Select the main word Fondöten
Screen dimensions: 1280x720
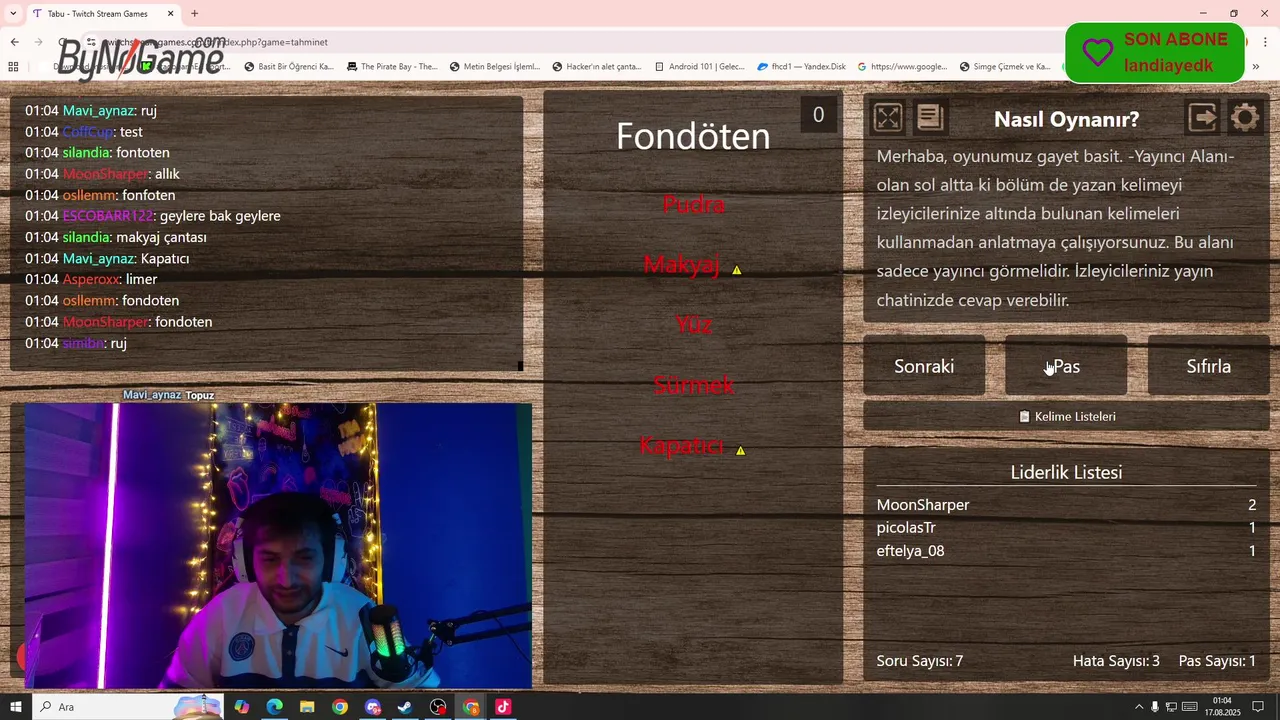(x=693, y=136)
